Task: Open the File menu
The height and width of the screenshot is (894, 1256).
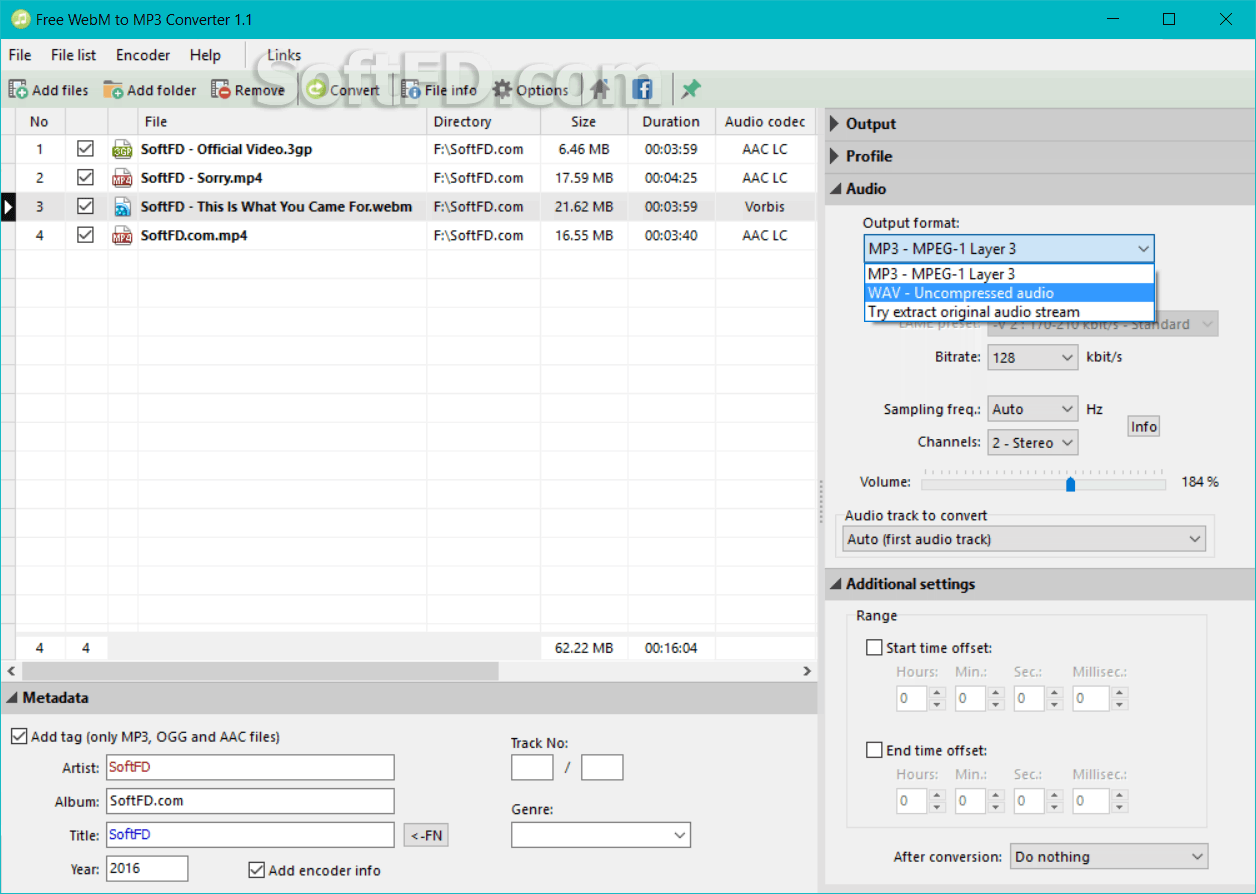Action: tap(20, 55)
